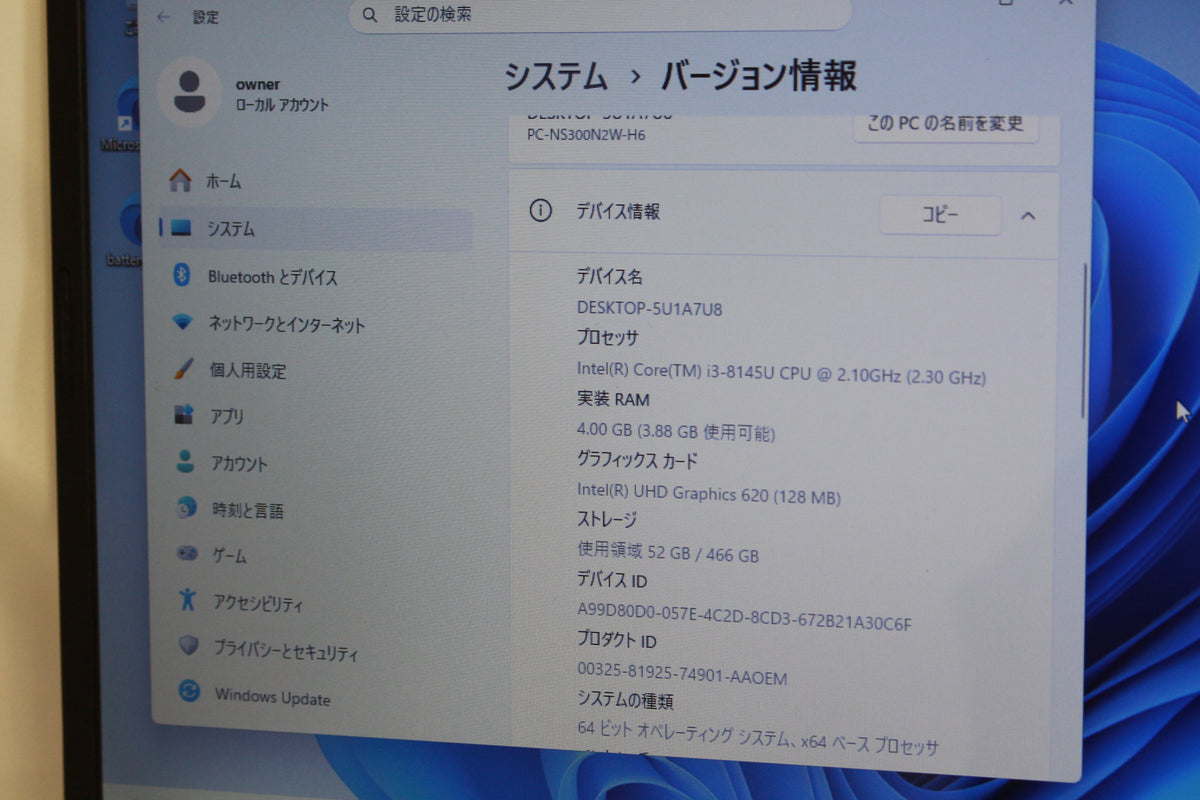The width and height of the screenshot is (1200, 800).
Task: Click the accessibility figure icon
Action: (x=187, y=599)
